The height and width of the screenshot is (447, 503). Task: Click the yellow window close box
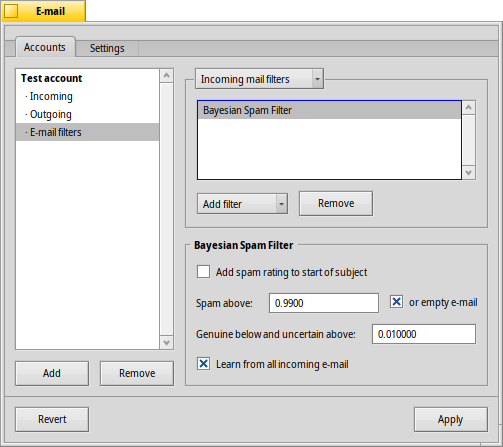click(11, 11)
